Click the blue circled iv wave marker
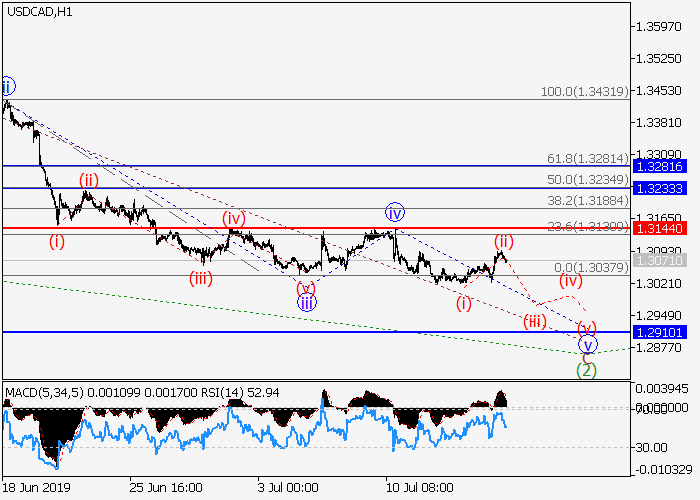Image resolution: width=700 pixels, height=500 pixels. pos(395,212)
